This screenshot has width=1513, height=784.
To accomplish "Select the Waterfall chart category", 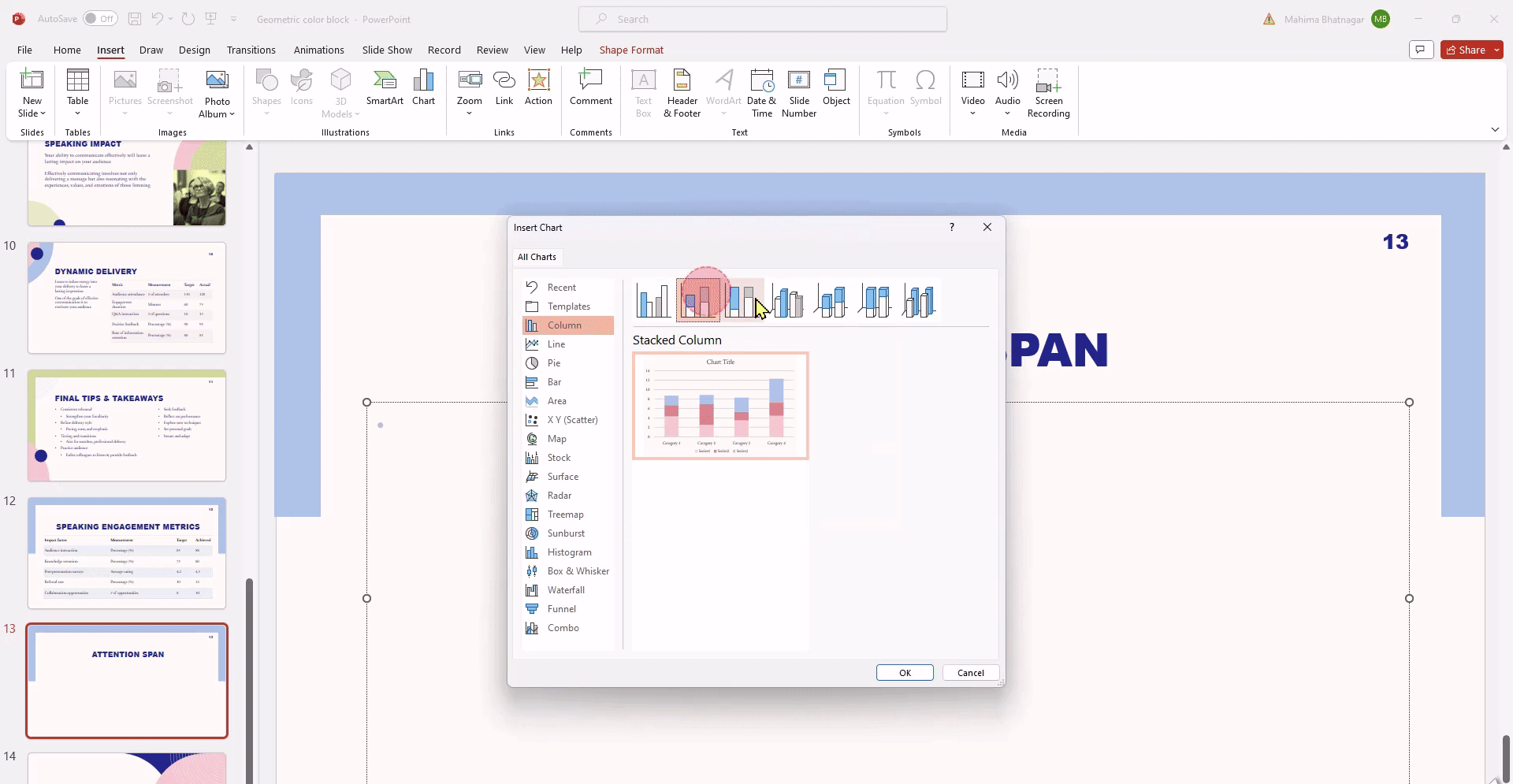I will pyautogui.click(x=567, y=590).
